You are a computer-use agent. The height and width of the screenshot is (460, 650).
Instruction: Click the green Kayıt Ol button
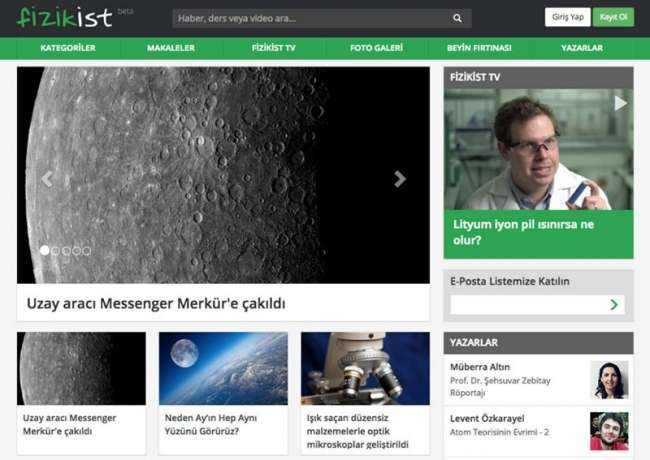pos(613,17)
